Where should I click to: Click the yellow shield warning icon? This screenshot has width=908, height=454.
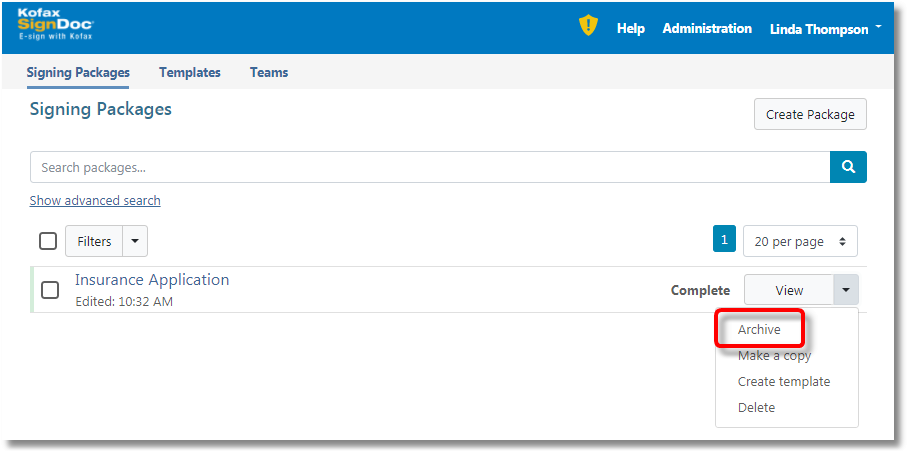pos(588,27)
